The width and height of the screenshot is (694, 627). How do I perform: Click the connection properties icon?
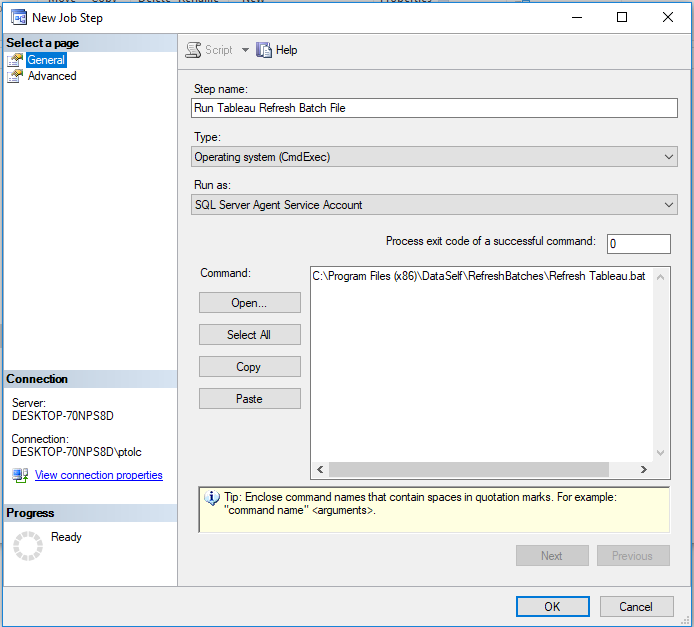point(20,475)
